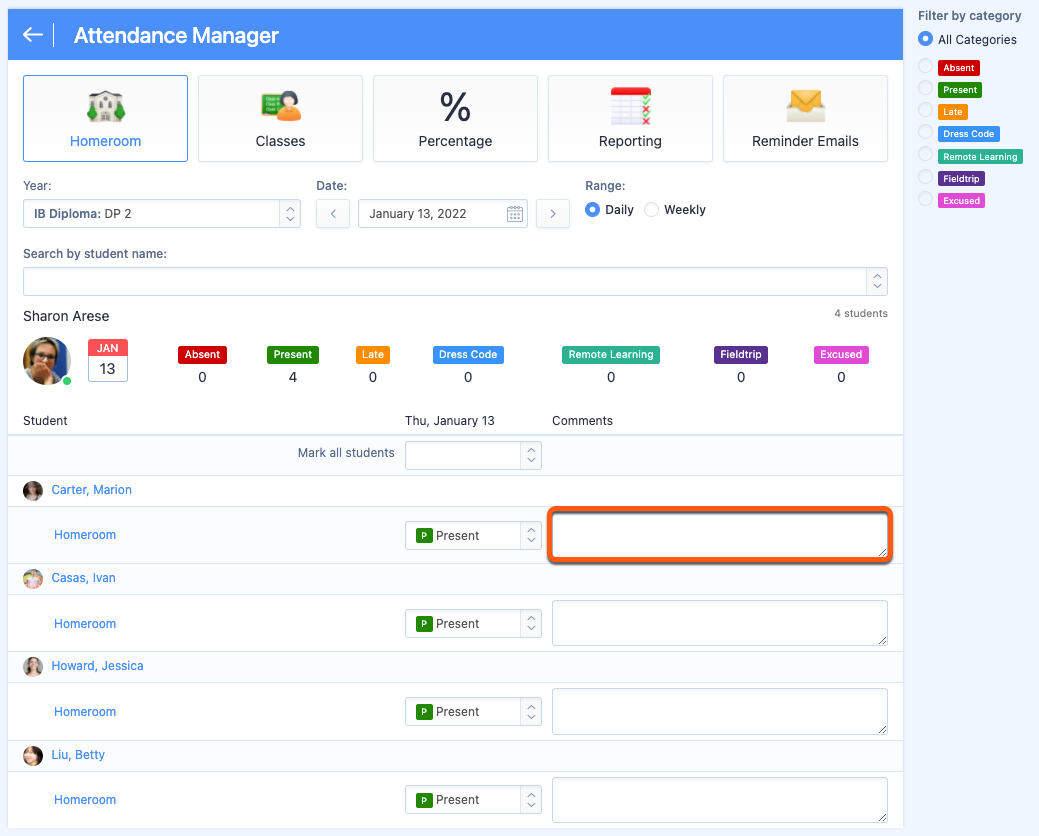The width and height of the screenshot is (1039, 836).
Task: Select the Daily range option
Action: (592, 209)
